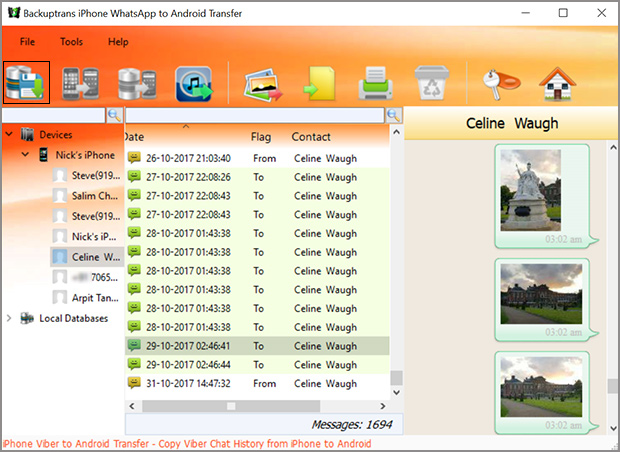
Task: Collapse the Devices tree node
Action: tap(9, 134)
